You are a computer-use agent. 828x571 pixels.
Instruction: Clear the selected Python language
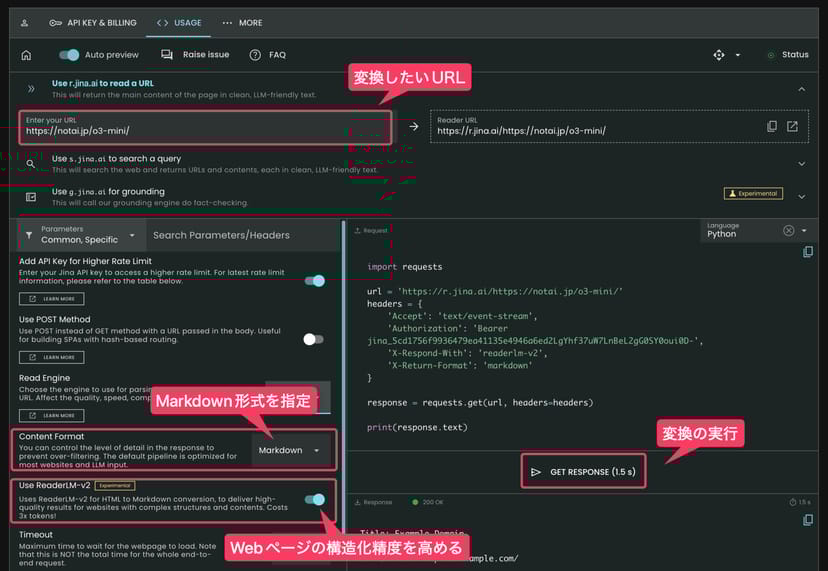(788, 231)
